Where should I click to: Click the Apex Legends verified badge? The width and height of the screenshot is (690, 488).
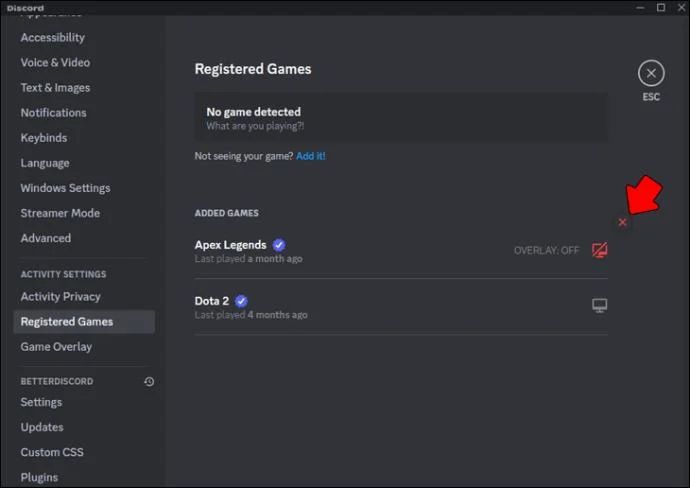point(279,245)
